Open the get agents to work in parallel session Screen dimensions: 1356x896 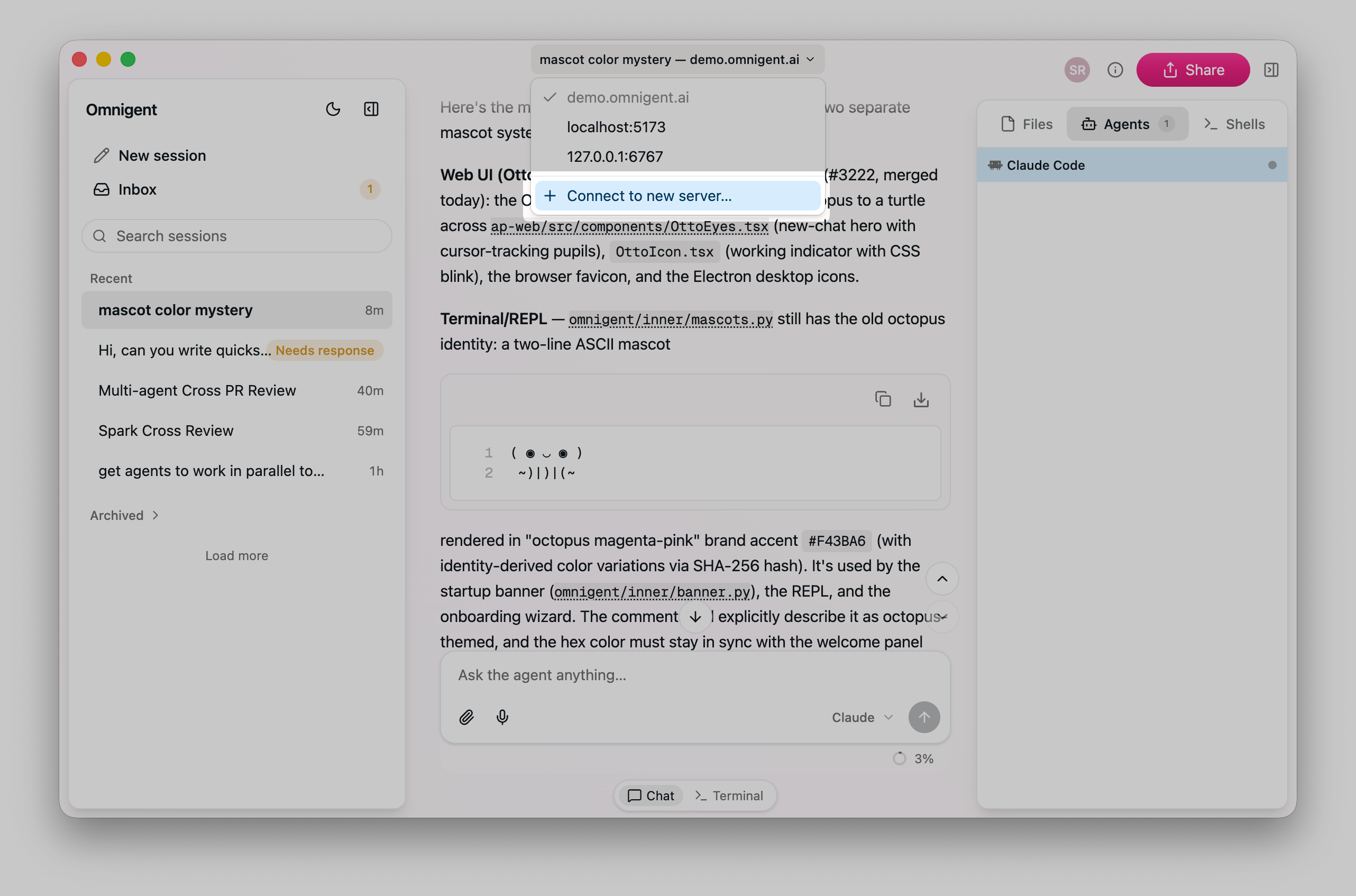pos(236,471)
